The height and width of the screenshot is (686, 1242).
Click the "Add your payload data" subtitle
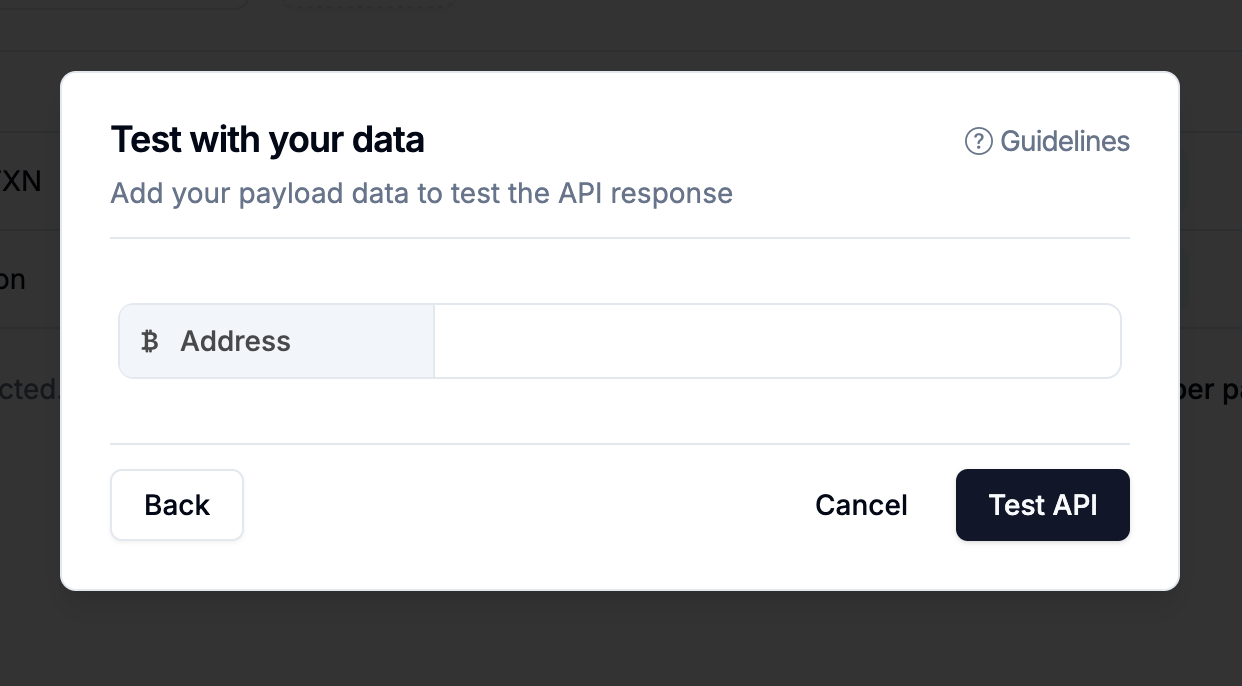pos(421,193)
